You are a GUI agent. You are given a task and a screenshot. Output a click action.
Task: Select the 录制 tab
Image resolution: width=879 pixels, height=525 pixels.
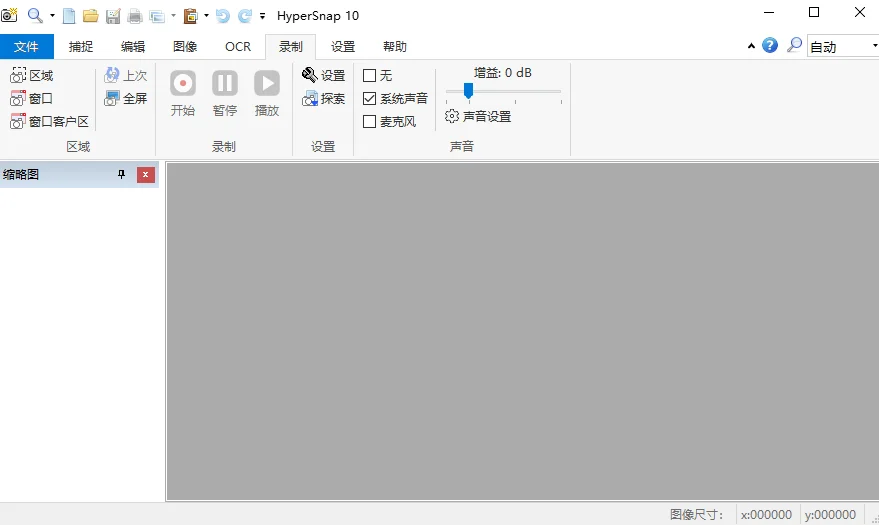coord(290,47)
